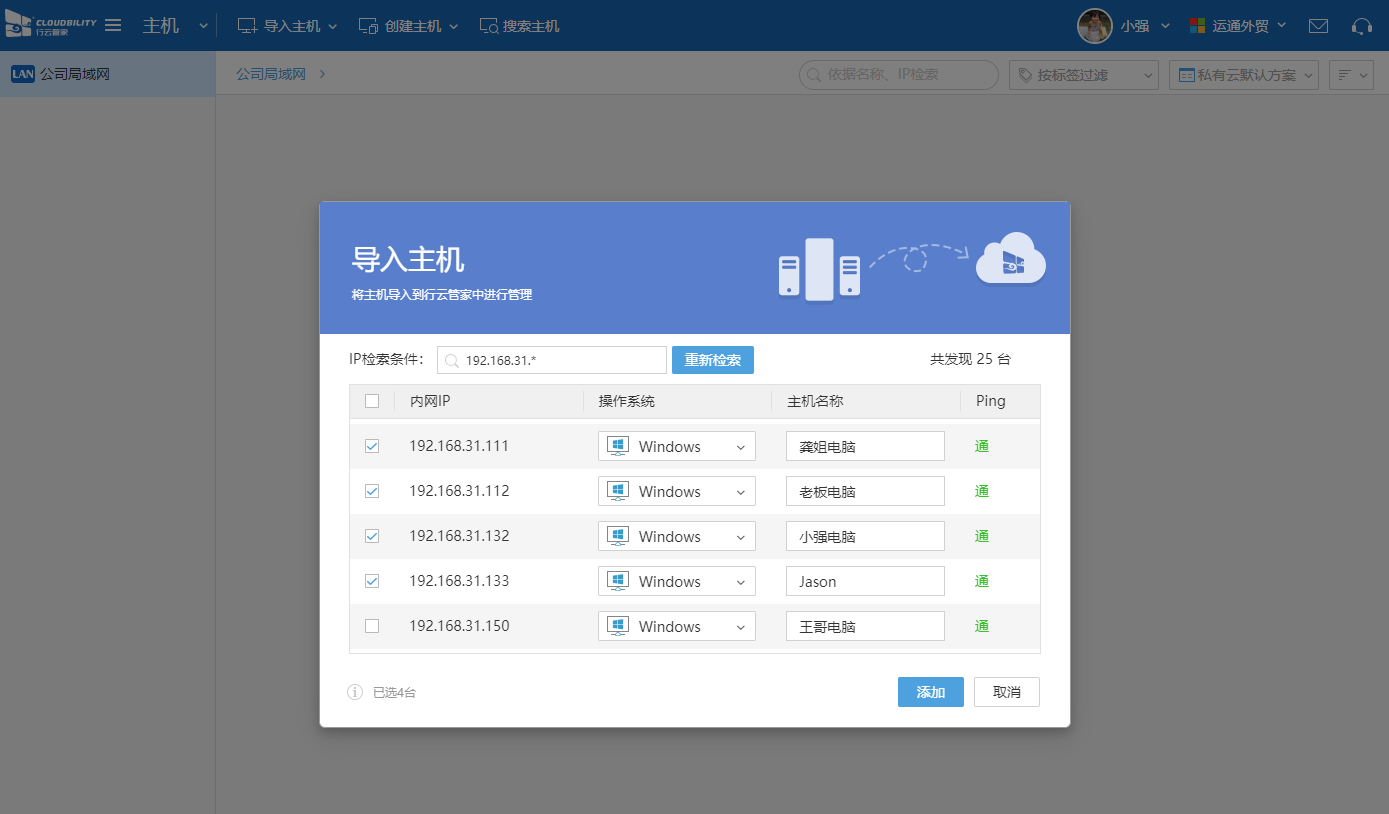Click the 通 ping link for 小强电脑
Image resolution: width=1389 pixels, height=814 pixels.
[981, 536]
